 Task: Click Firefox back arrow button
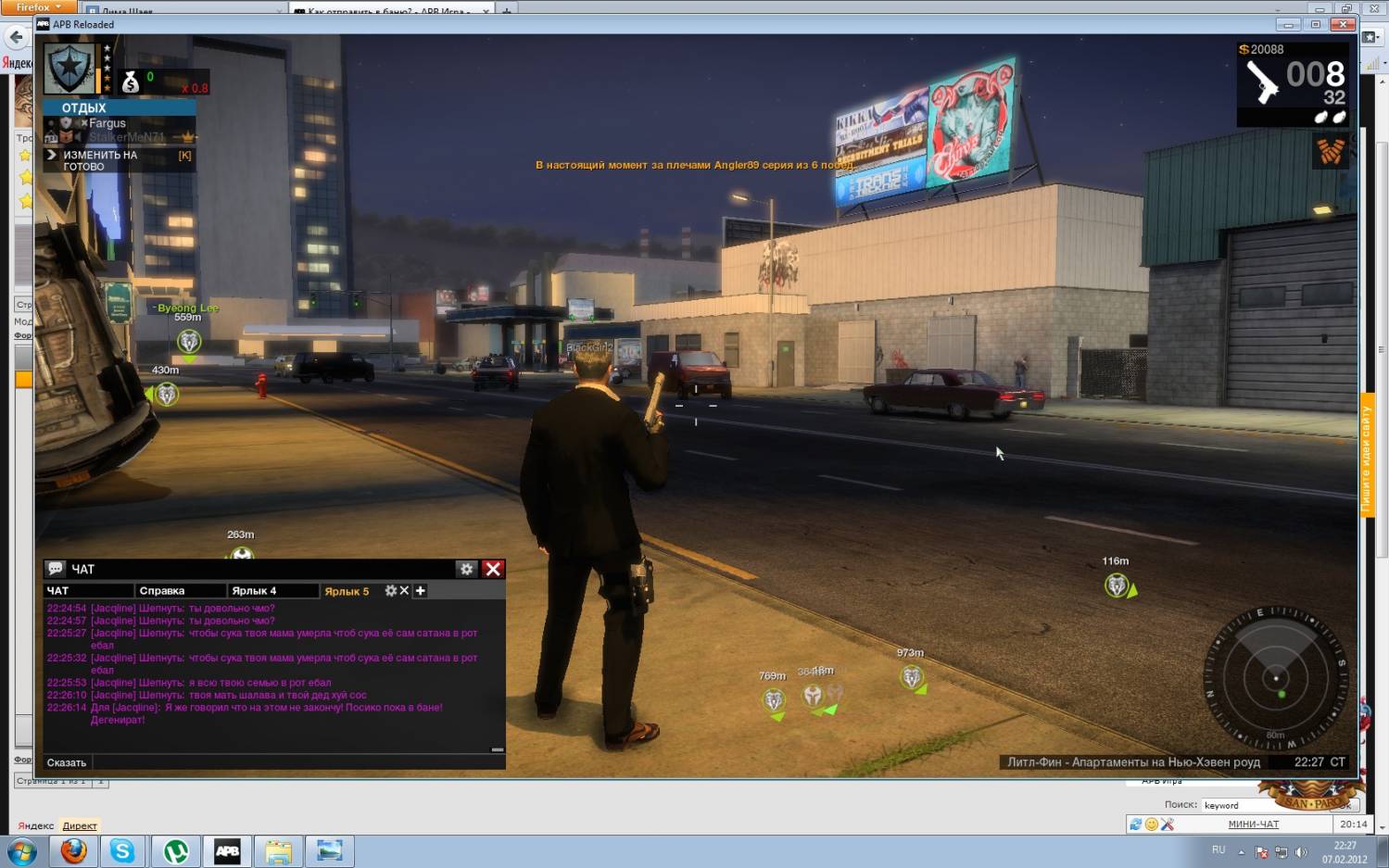tap(16, 38)
